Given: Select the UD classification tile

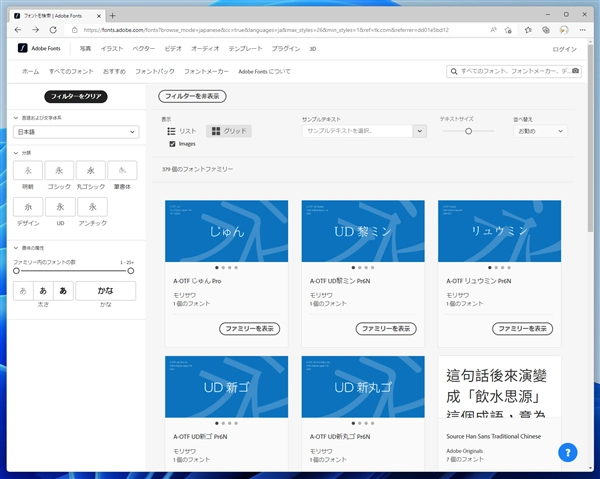Looking at the screenshot, I should coord(60,207).
